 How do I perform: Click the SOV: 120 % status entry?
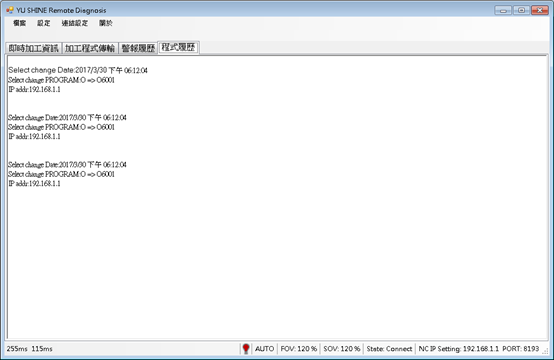(x=342, y=349)
